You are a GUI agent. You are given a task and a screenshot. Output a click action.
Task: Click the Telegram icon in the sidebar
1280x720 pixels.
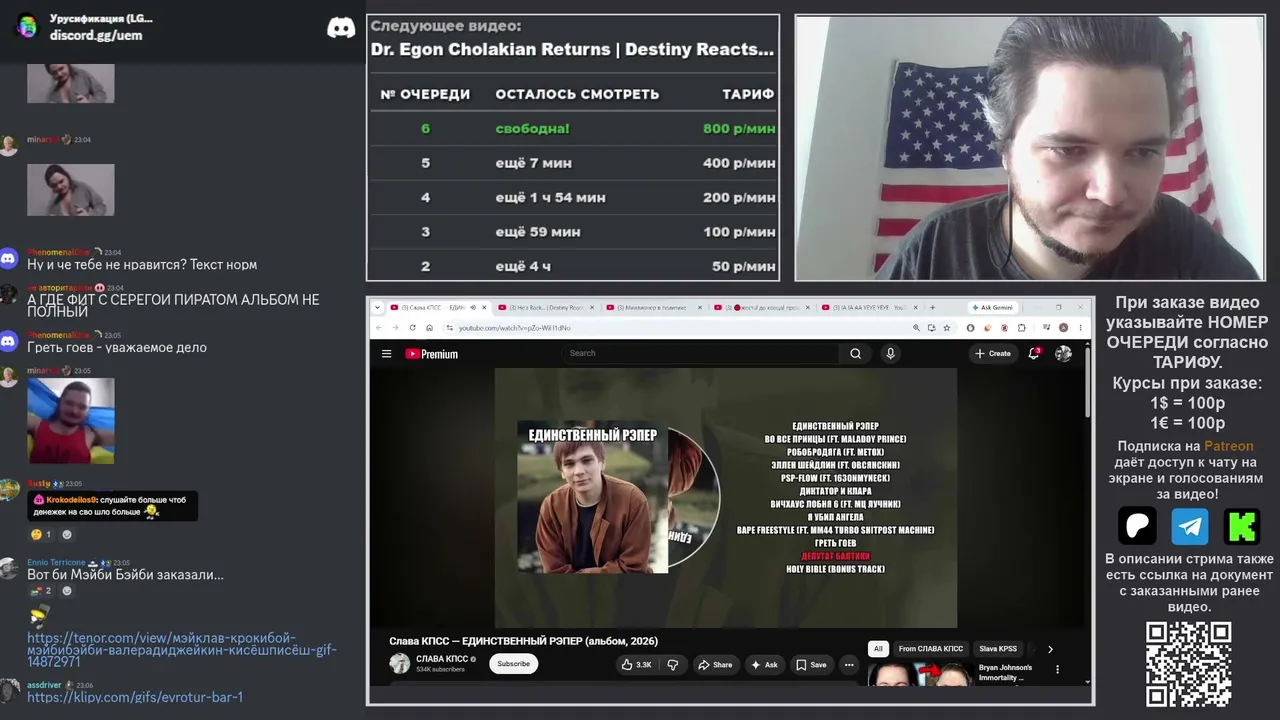[1190, 526]
